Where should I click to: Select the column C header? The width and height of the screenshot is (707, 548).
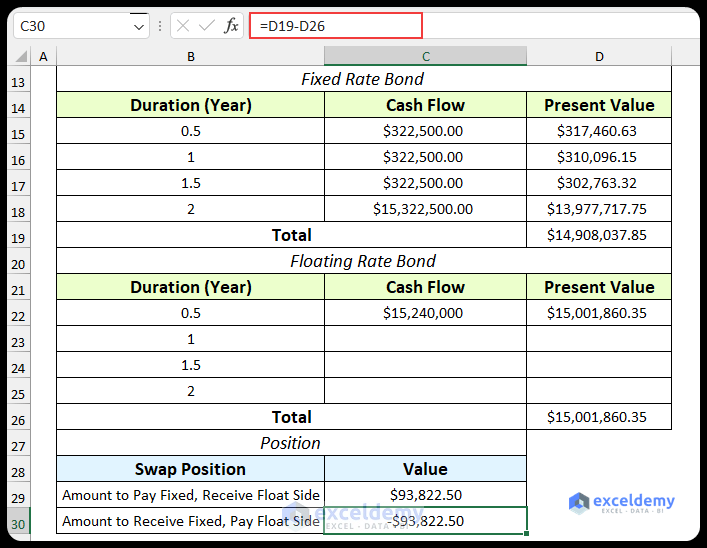[x=425, y=57]
